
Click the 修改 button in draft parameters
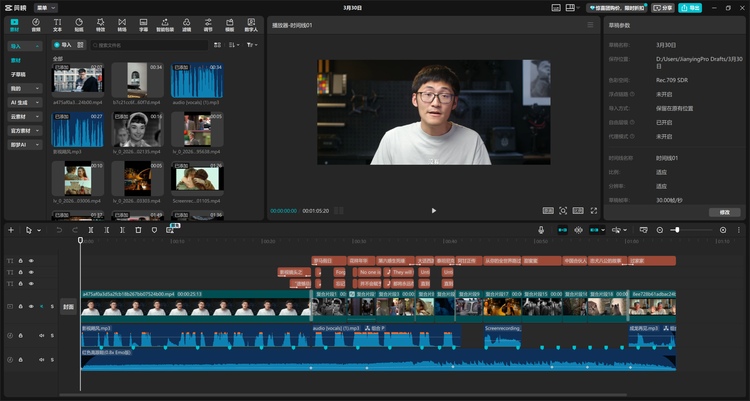tap(725, 212)
